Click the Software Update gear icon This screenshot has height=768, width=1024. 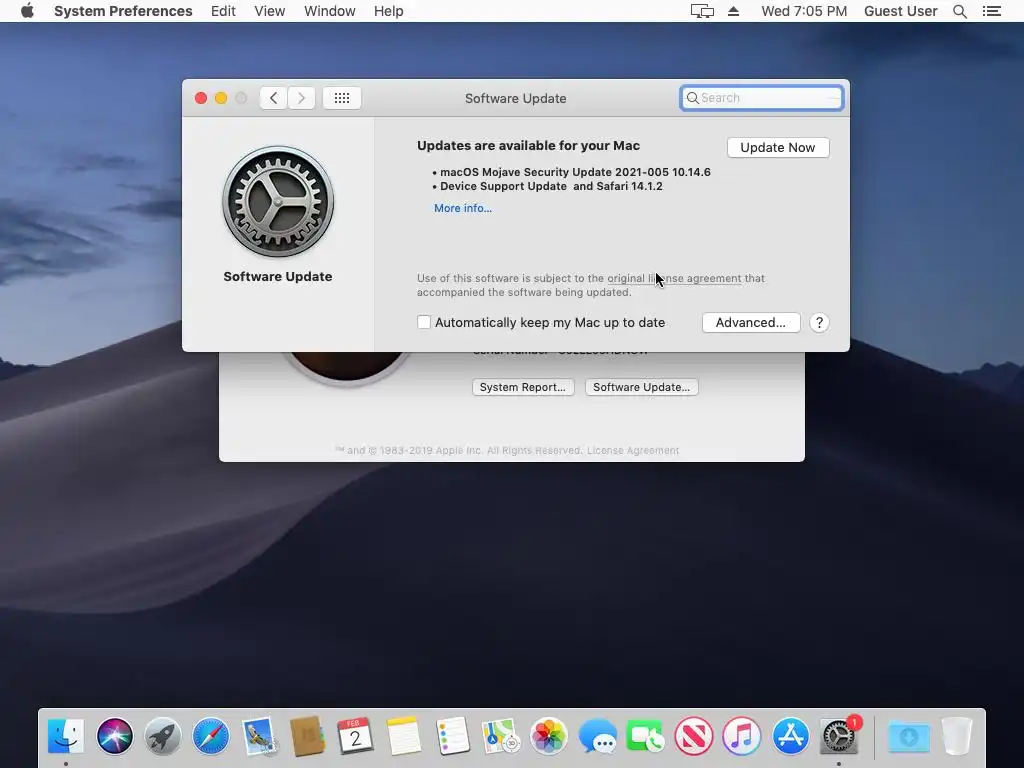click(278, 201)
